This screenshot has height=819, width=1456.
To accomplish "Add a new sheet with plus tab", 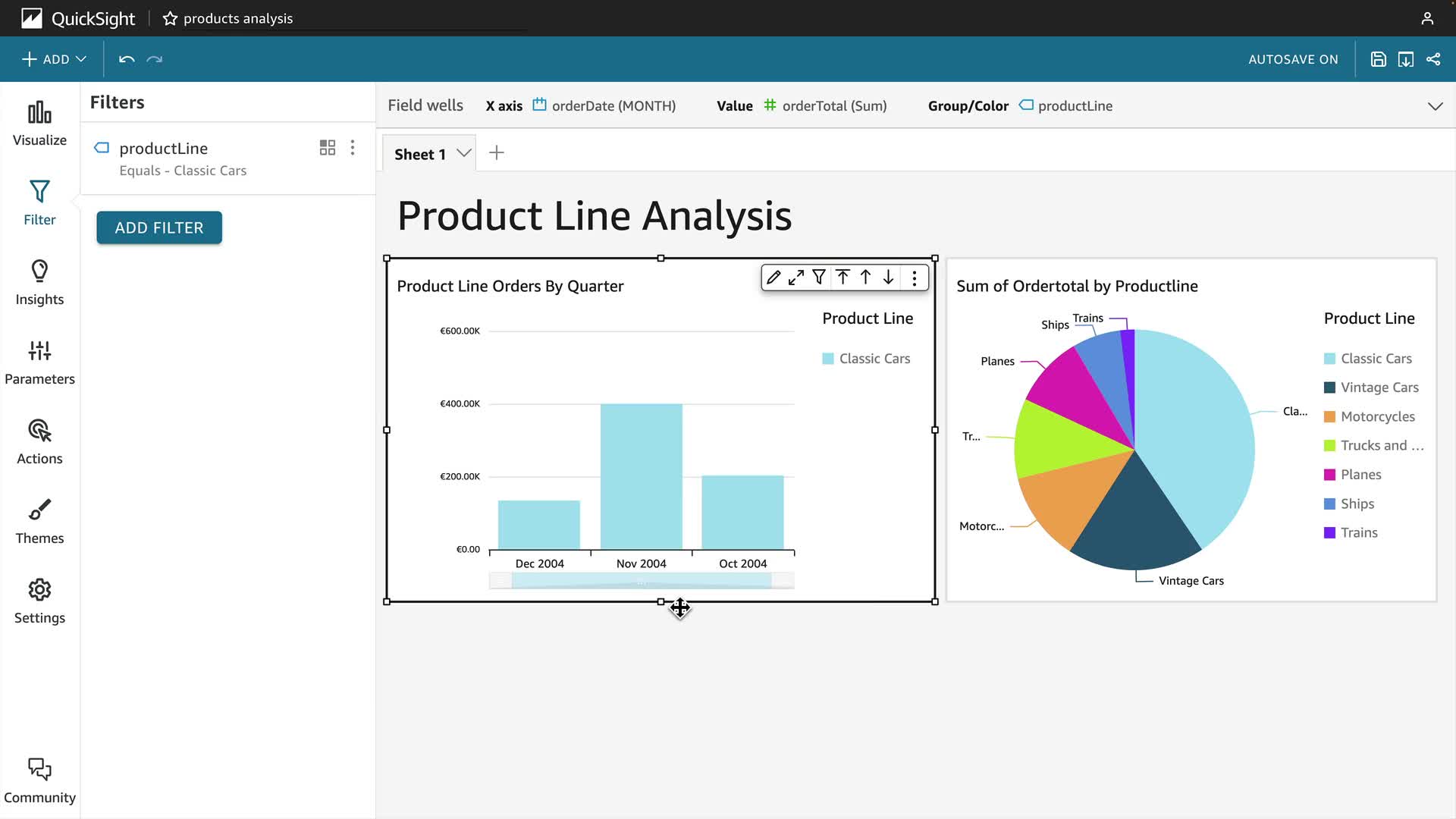I will pos(497,153).
